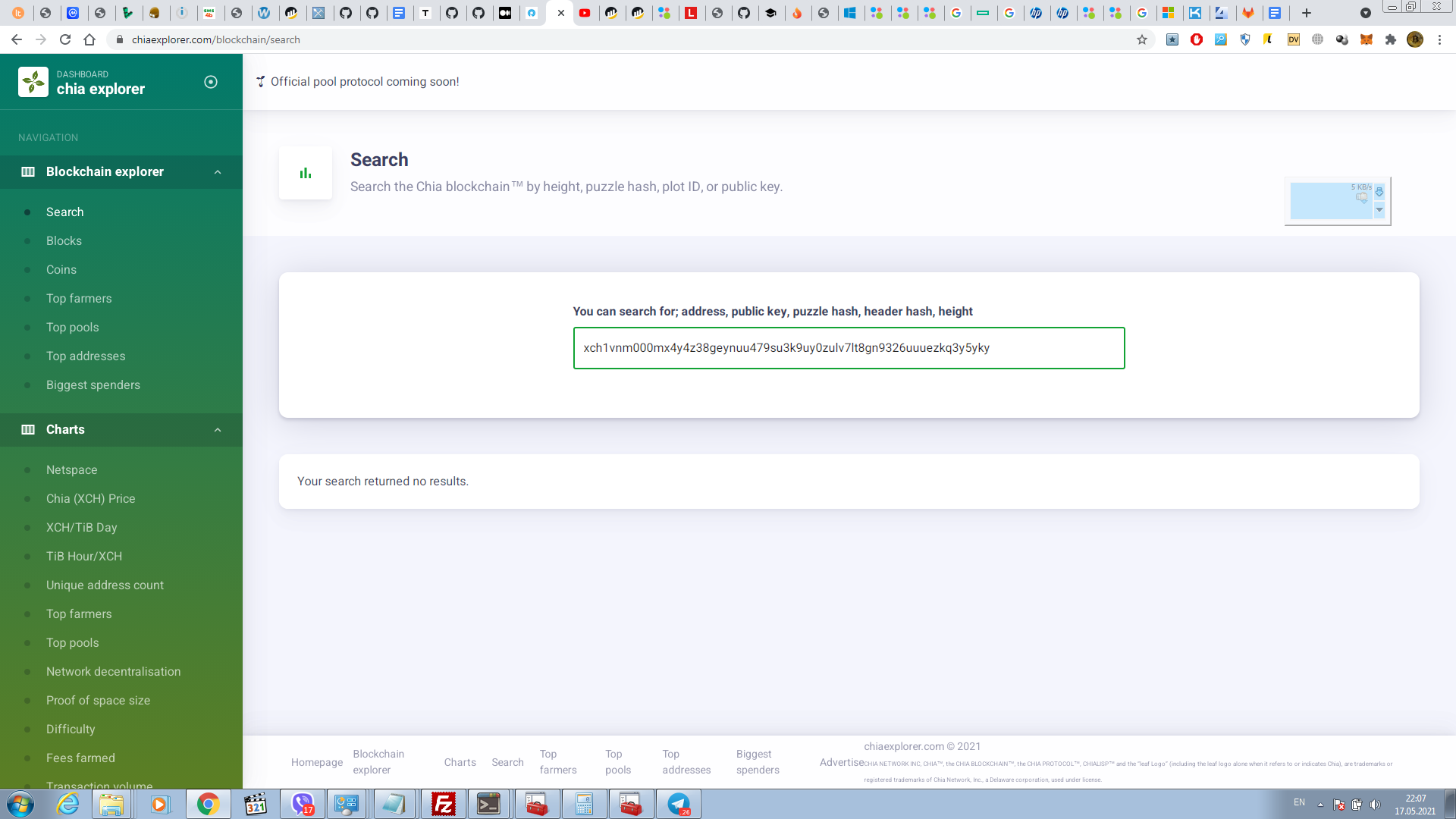
Task: Click the browser address bar URL
Action: (x=216, y=39)
